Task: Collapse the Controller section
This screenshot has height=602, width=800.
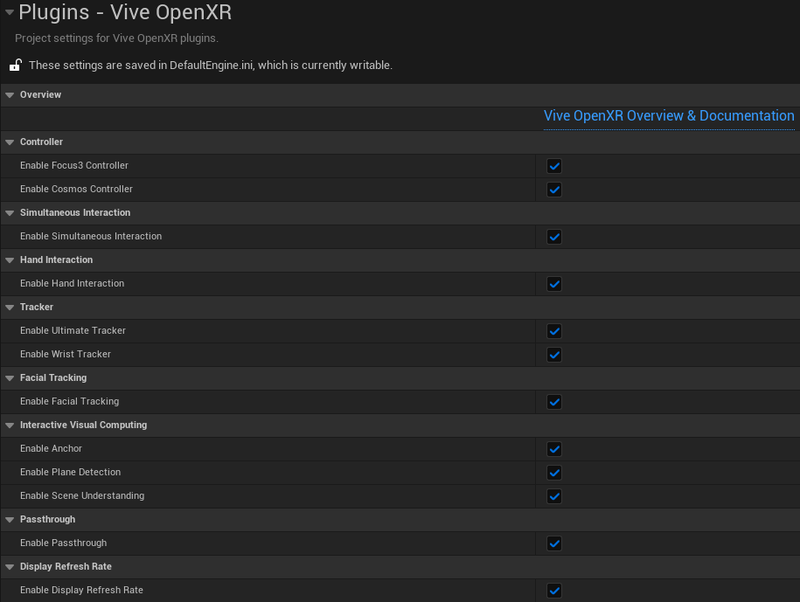Action: tap(9, 142)
